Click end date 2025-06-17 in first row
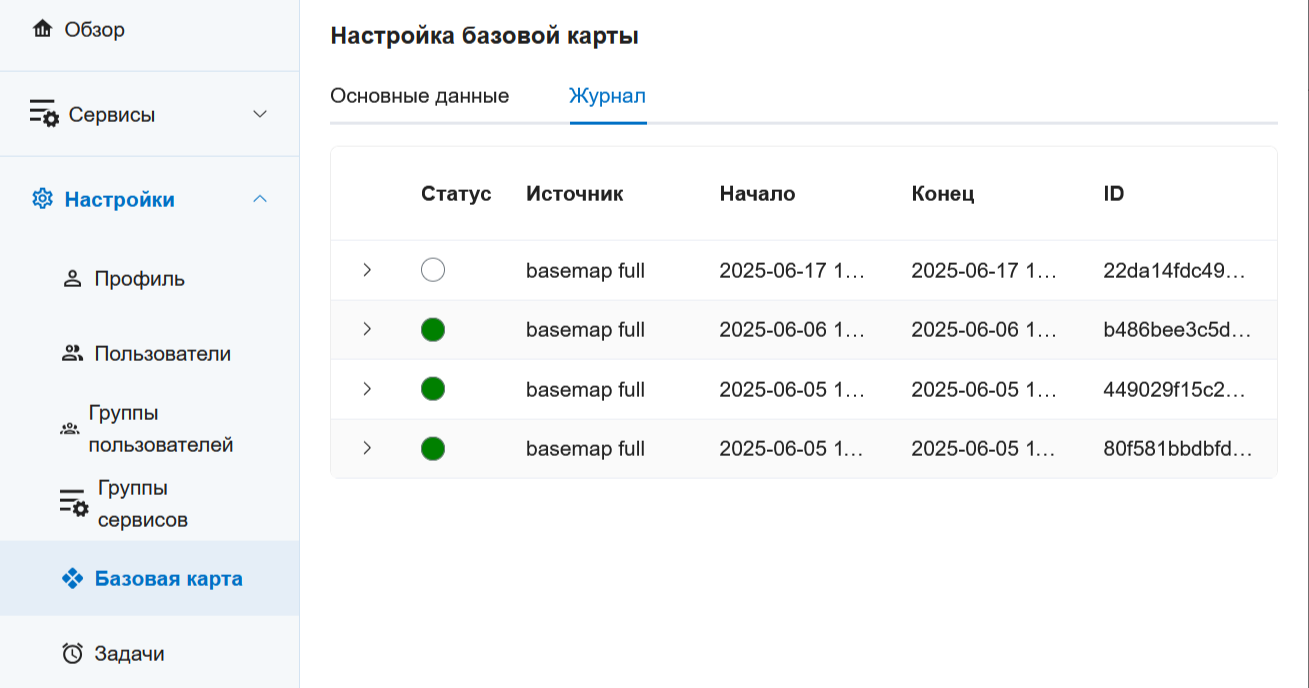The image size is (1309, 688). pos(984,270)
